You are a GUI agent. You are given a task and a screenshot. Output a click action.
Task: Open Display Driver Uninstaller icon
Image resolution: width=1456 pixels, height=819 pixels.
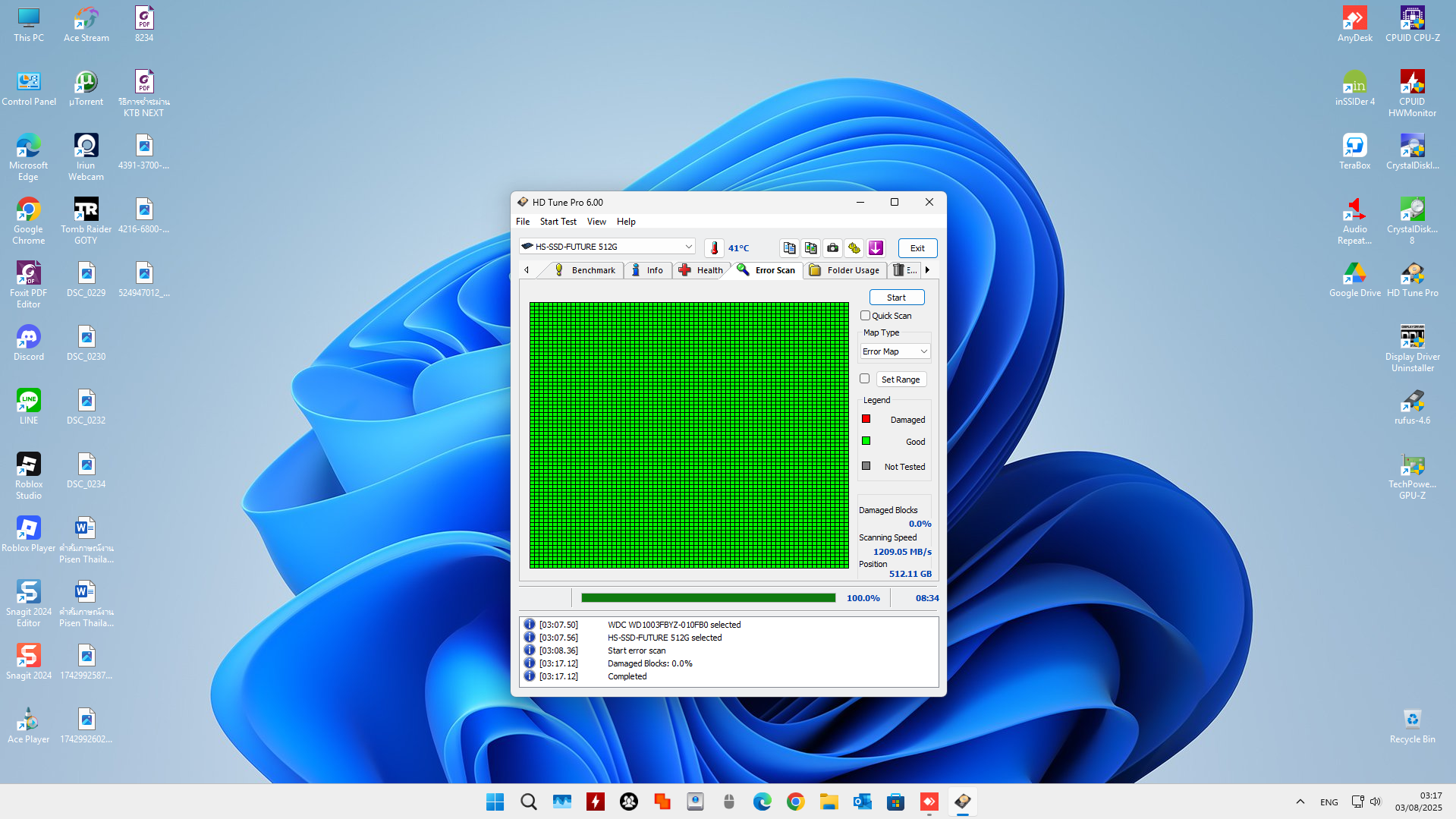pos(1412,348)
